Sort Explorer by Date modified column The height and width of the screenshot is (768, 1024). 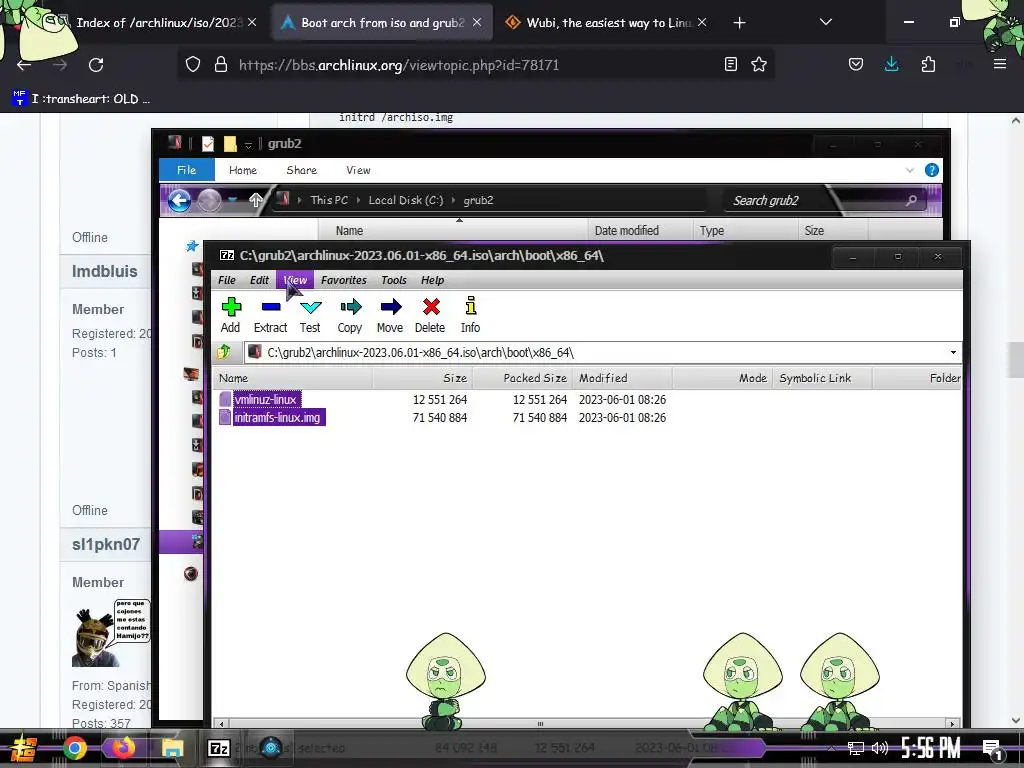640,231
